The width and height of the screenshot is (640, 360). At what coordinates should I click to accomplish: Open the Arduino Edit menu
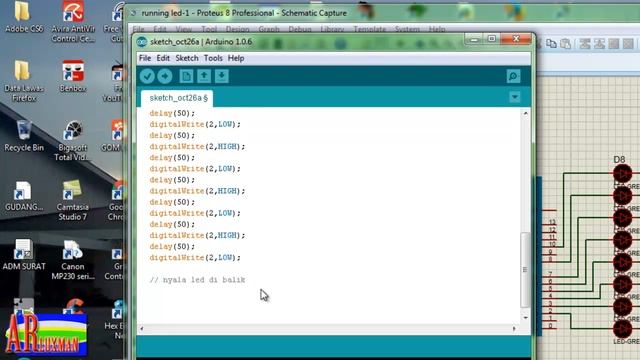tap(163, 58)
